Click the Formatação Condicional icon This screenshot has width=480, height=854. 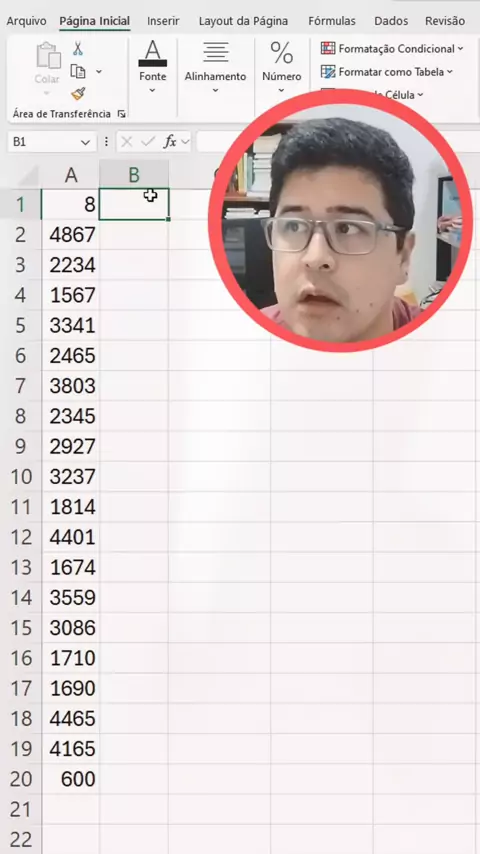(x=328, y=48)
